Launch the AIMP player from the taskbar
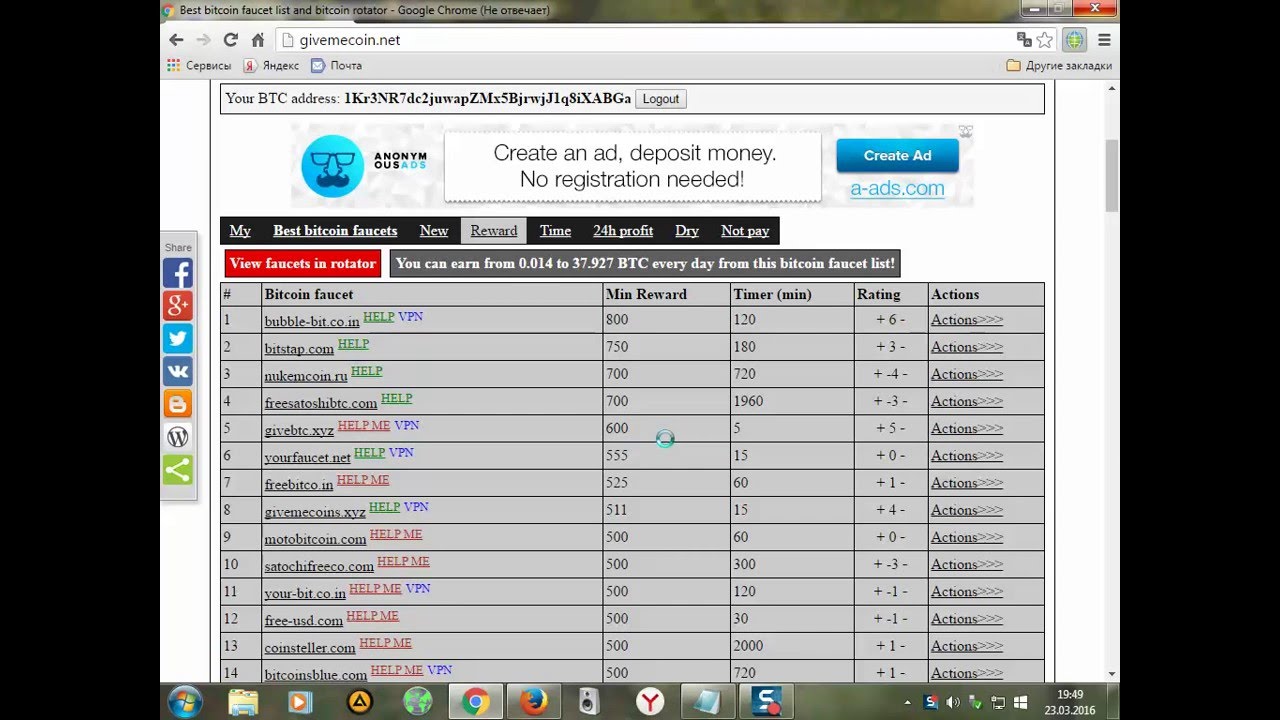The width and height of the screenshot is (1280, 720). 359,702
